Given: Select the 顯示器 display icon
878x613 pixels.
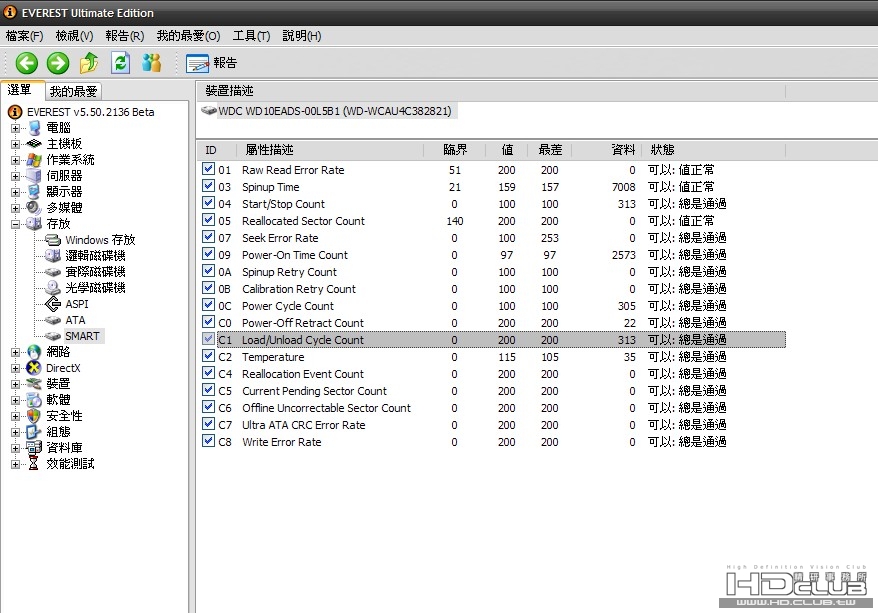Looking at the screenshot, I should pyautogui.click(x=34, y=192).
